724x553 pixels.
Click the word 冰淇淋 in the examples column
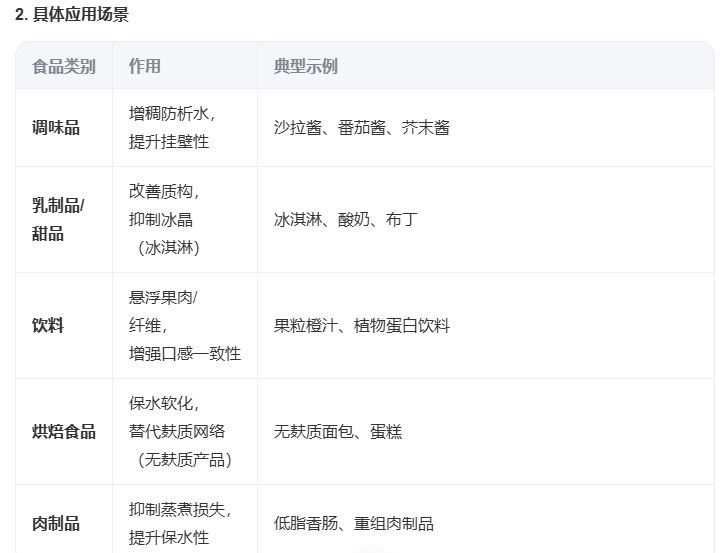point(298,220)
